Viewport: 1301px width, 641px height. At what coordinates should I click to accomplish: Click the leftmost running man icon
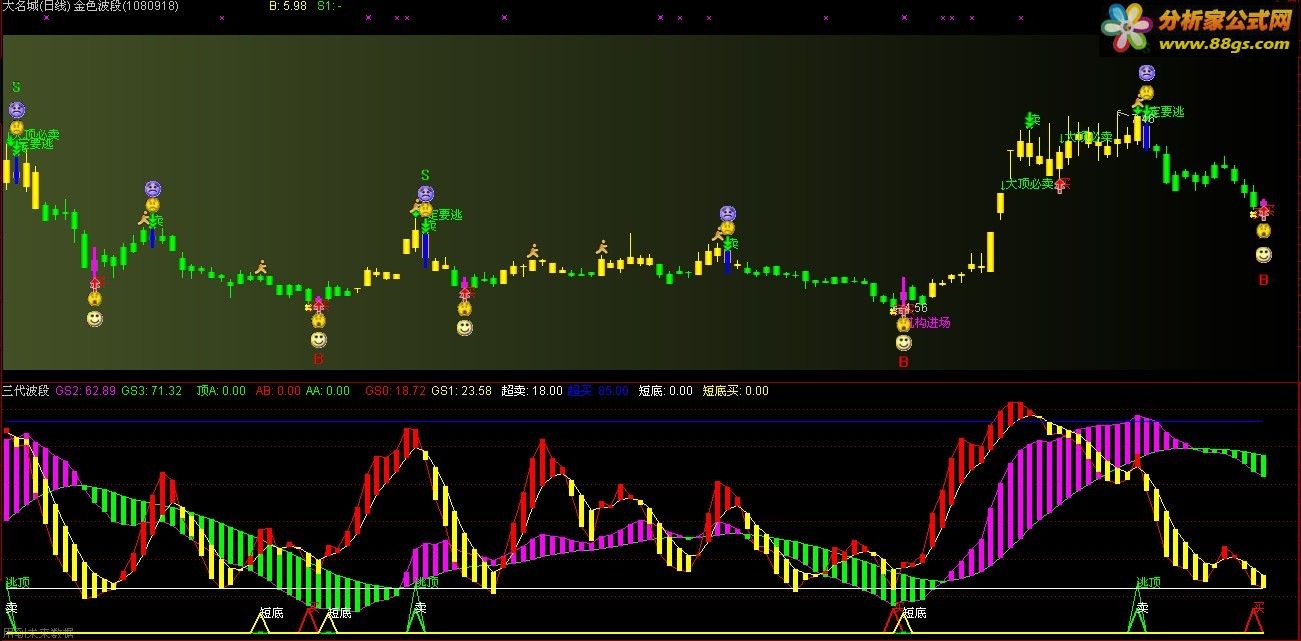(144, 217)
